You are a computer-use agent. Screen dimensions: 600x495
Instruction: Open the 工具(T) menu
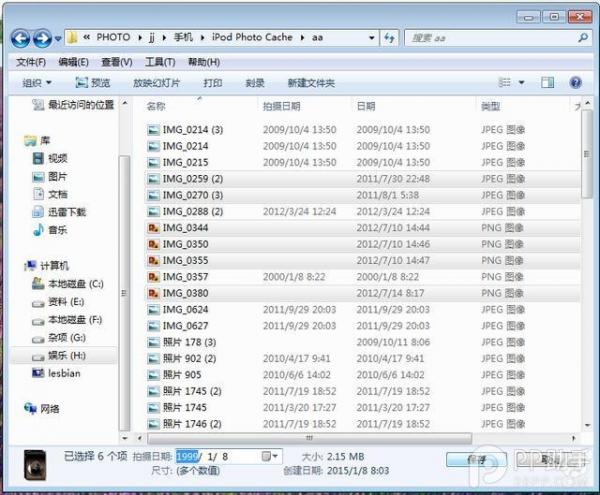click(146, 62)
